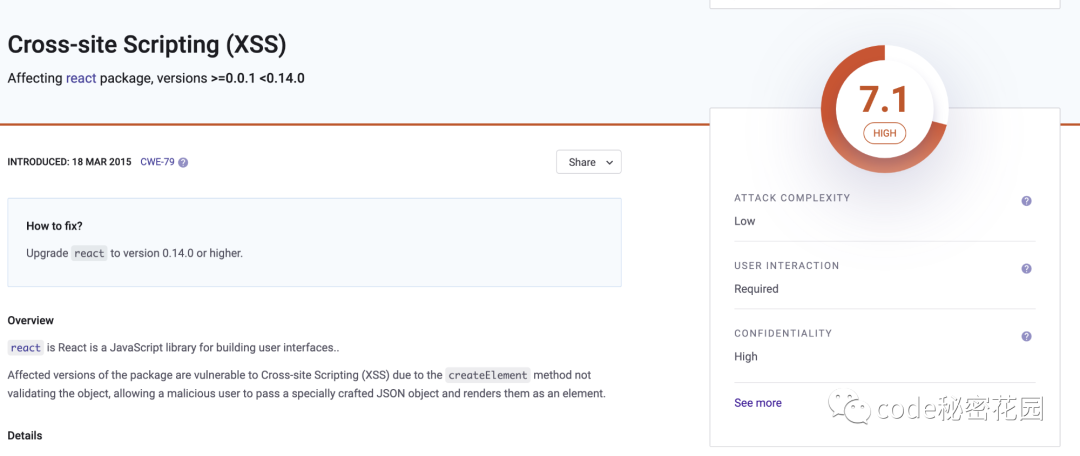Screen dimensions: 1080x456
Task: Click help icon for Attack Complexity
Action: click(x=1026, y=201)
